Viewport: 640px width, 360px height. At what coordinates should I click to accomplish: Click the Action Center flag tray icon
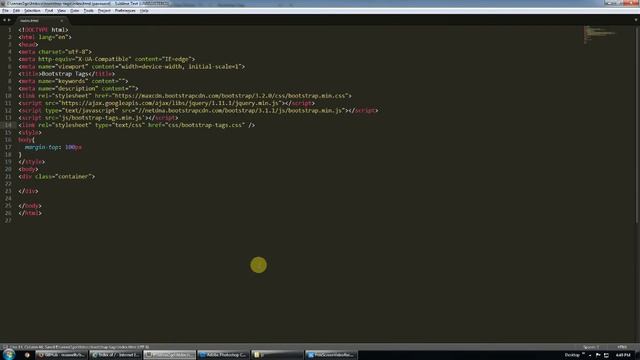(x=598, y=356)
